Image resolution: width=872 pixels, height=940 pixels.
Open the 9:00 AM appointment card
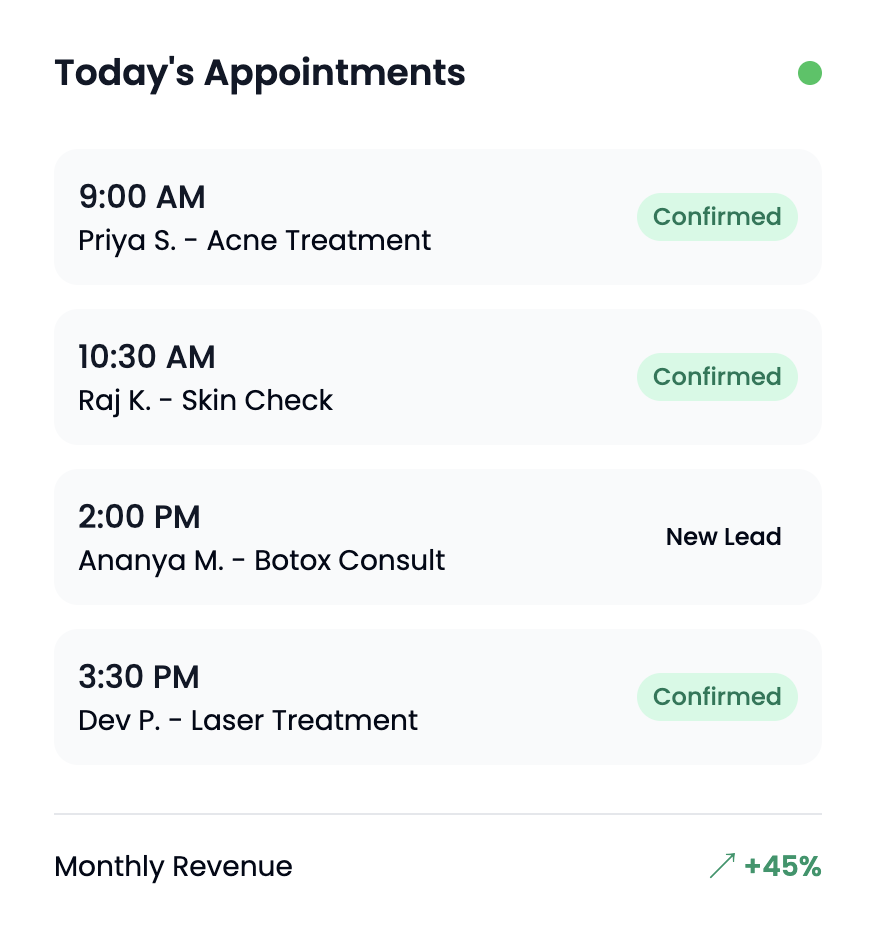click(x=437, y=217)
